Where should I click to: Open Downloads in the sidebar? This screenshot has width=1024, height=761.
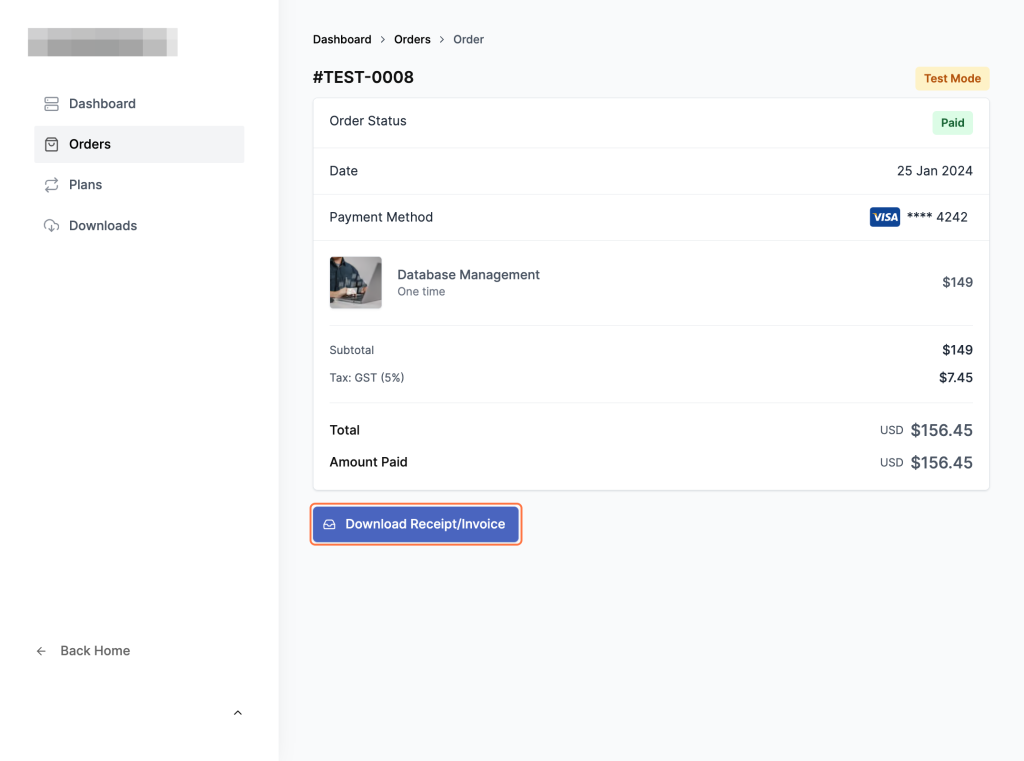pos(139,226)
